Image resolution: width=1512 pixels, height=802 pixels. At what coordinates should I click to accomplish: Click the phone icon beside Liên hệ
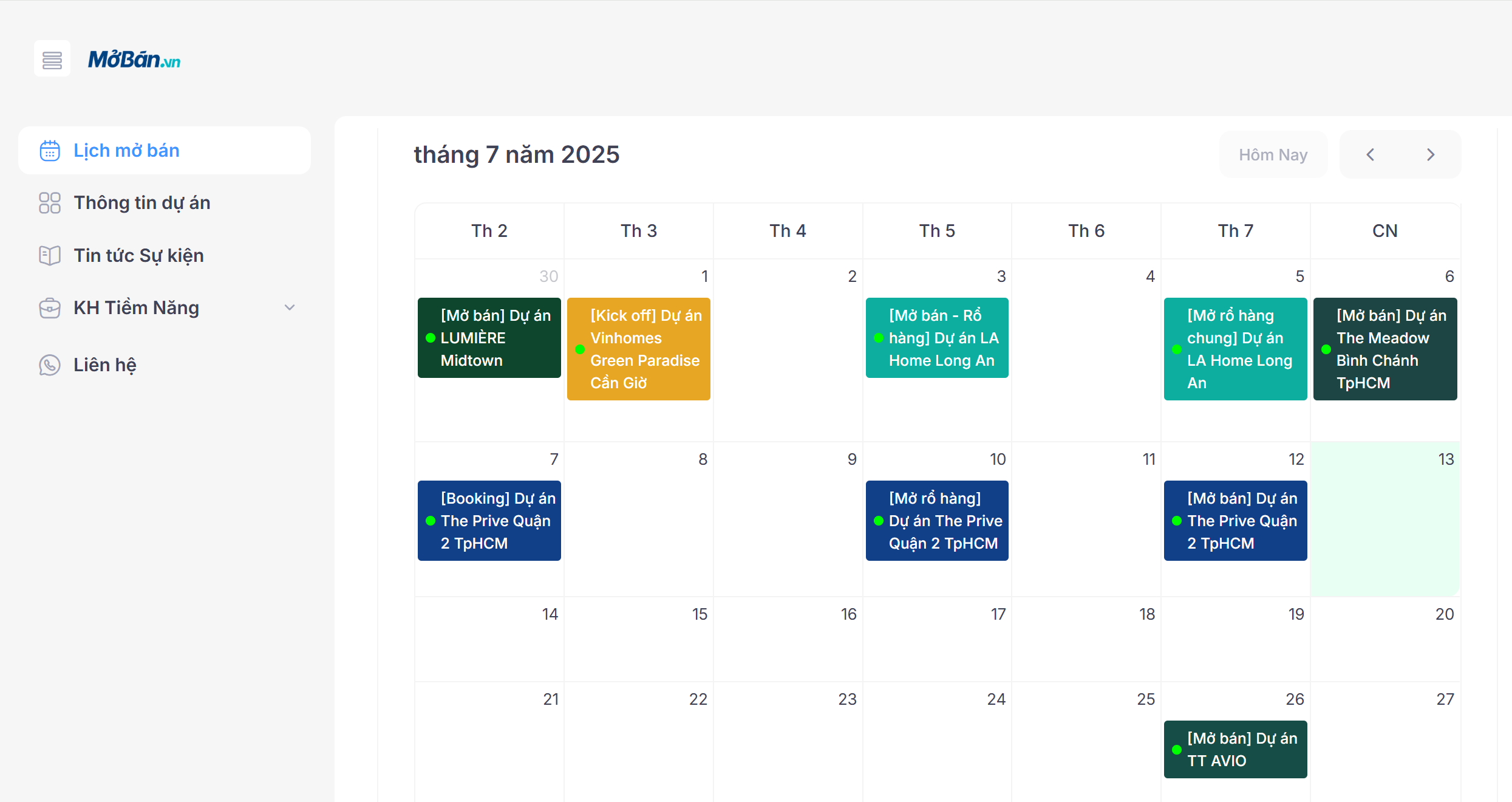[50, 365]
